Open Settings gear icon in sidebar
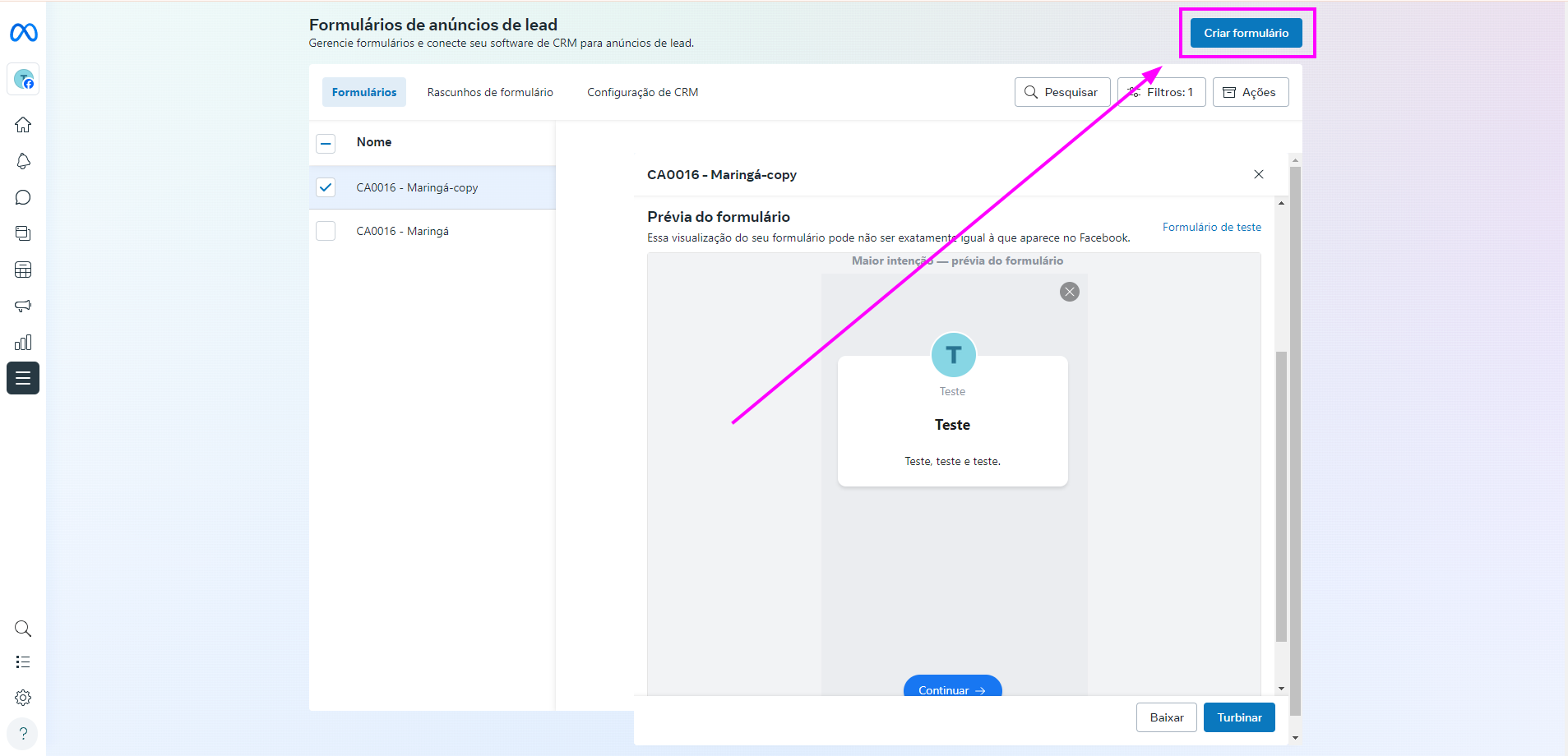 23,698
